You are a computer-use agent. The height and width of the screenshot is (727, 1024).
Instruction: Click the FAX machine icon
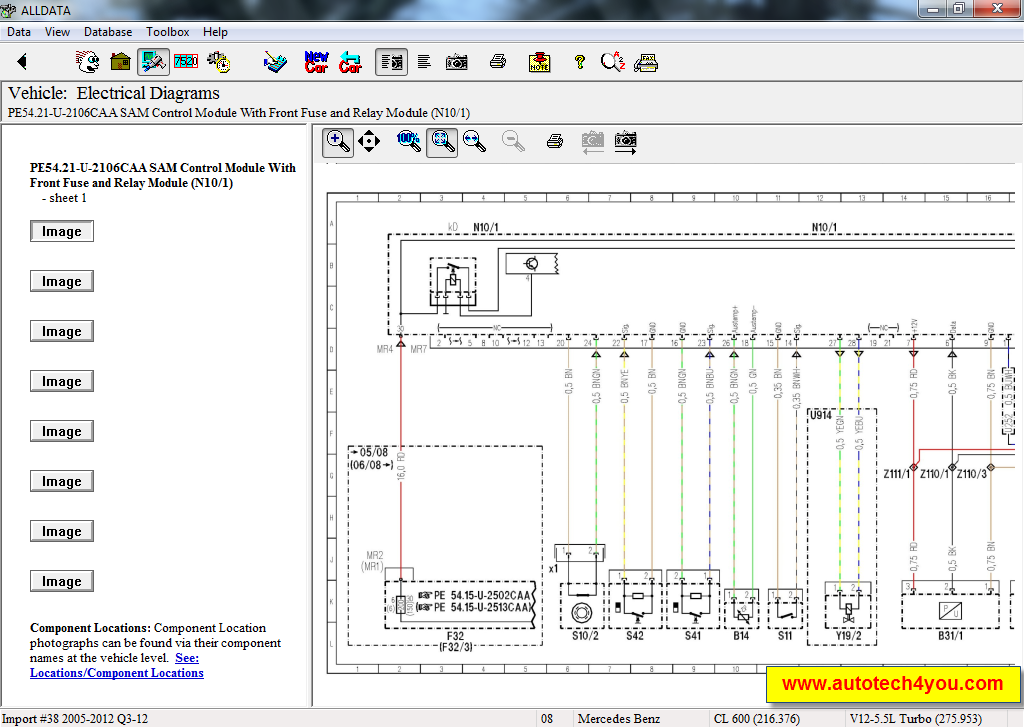(646, 63)
